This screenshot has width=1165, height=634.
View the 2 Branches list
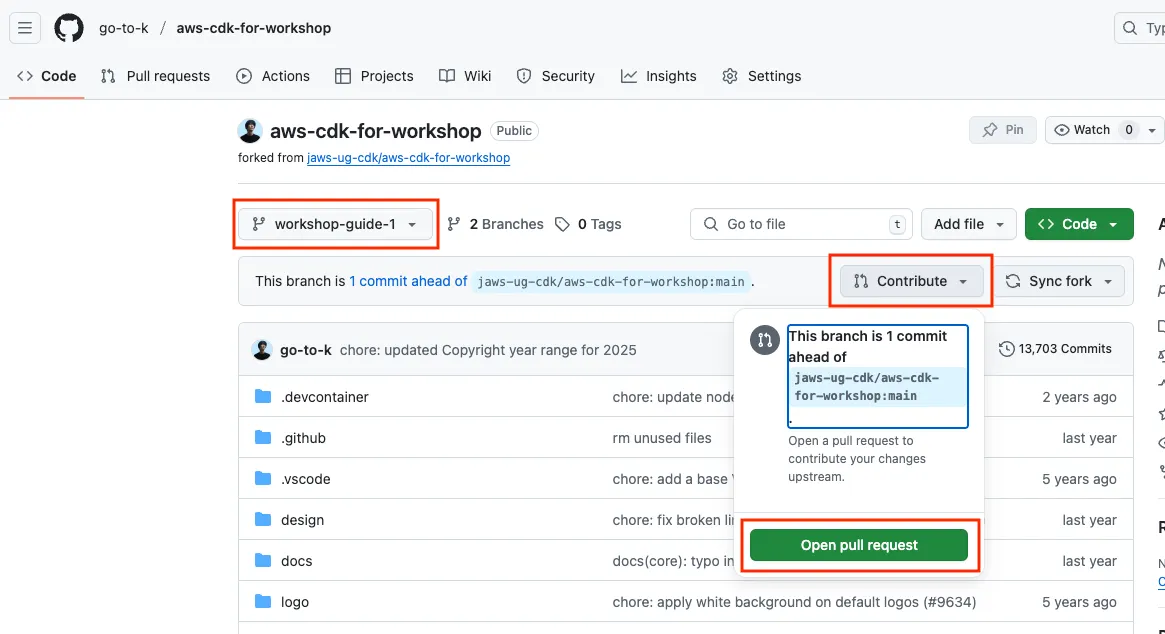[496, 224]
